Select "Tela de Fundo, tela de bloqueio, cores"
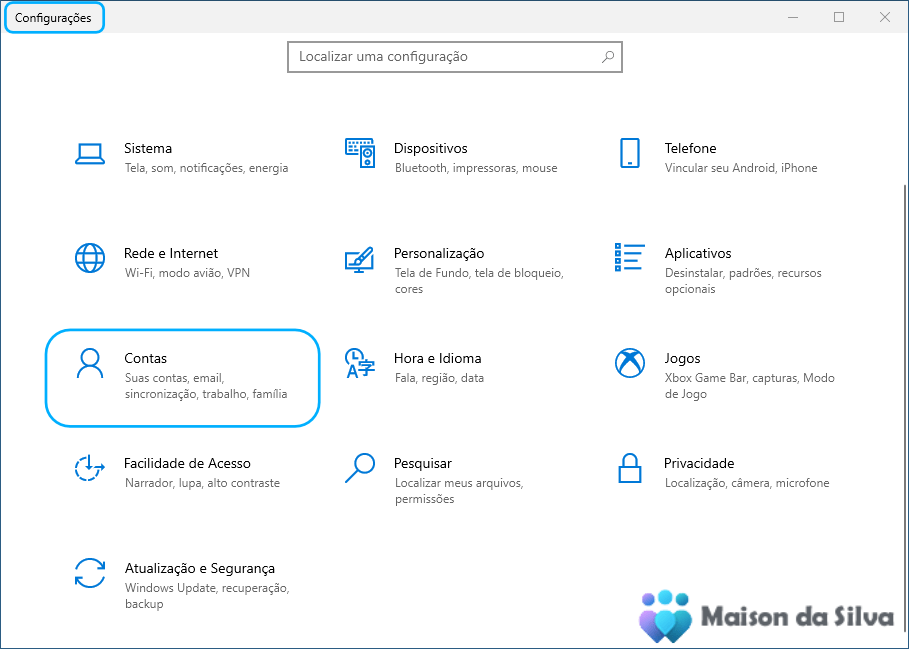This screenshot has width=909, height=649. [x=479, y=281]
